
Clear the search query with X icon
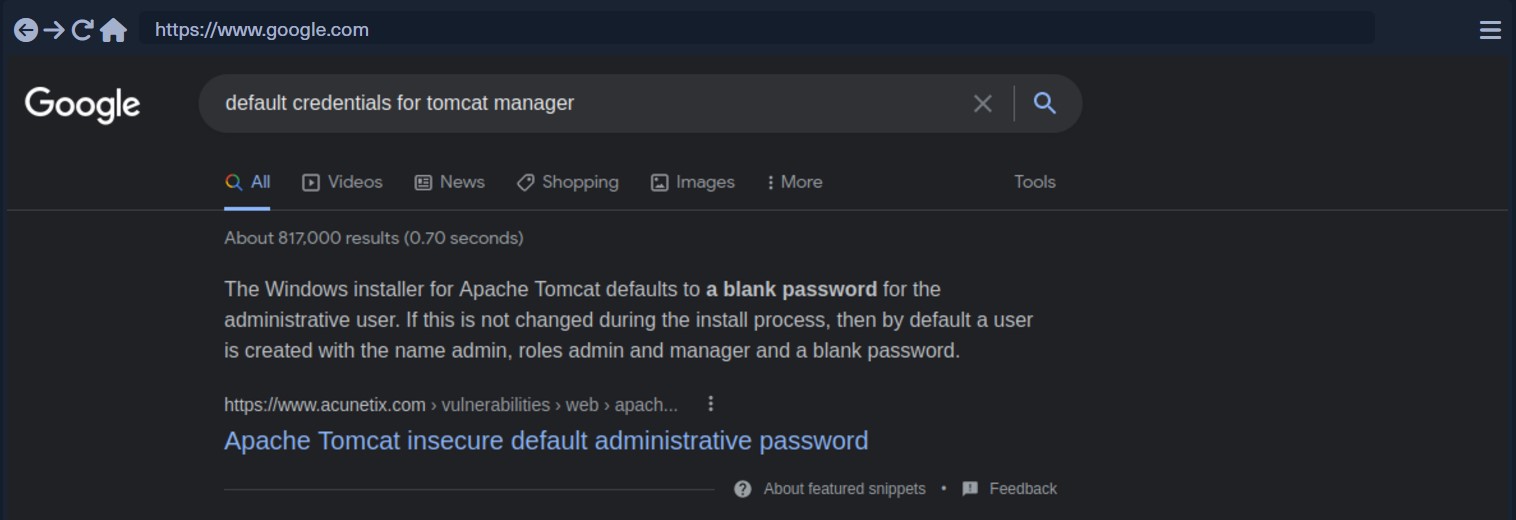pyautogui.click(x=983, y=103)
